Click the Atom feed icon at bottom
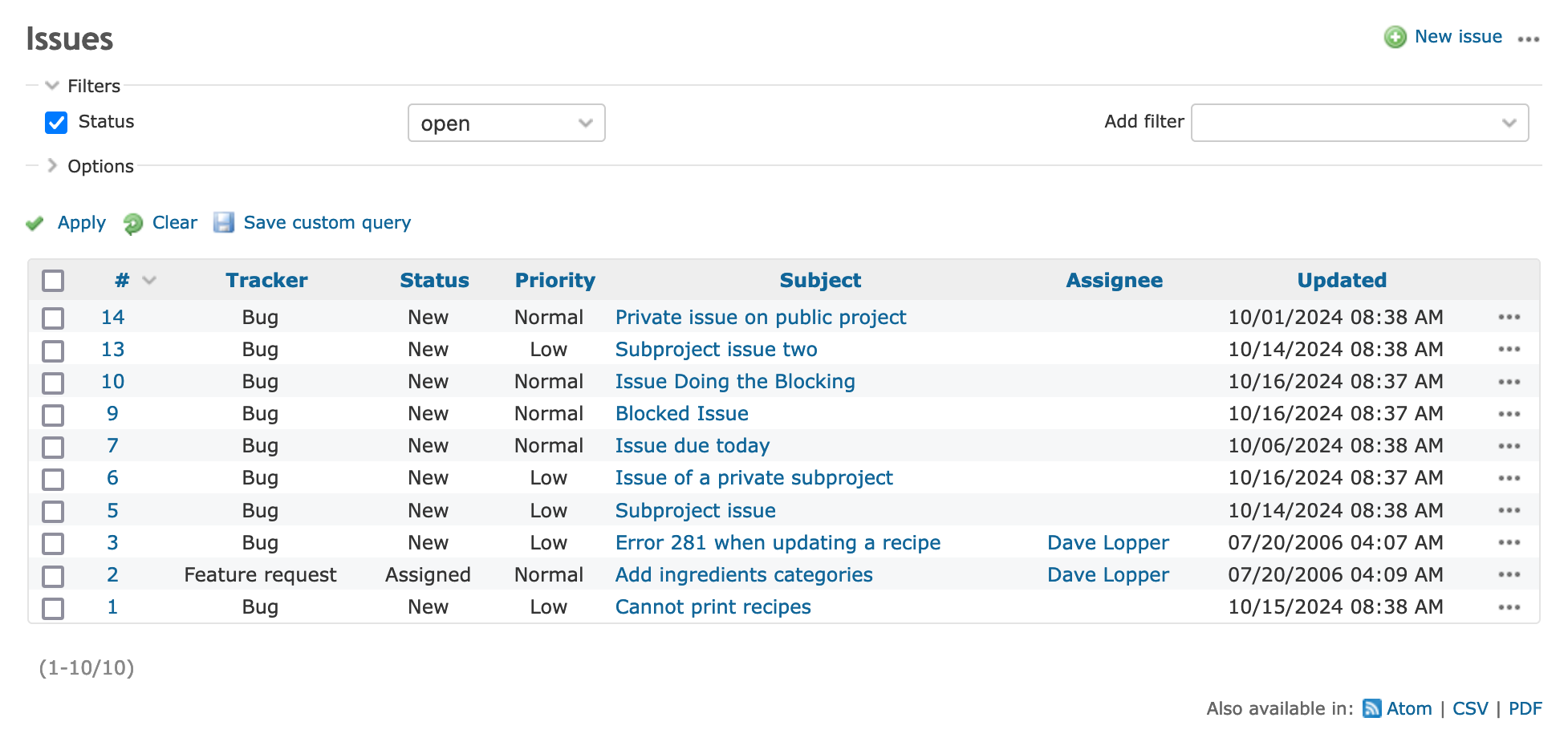 coord(1371,708)
